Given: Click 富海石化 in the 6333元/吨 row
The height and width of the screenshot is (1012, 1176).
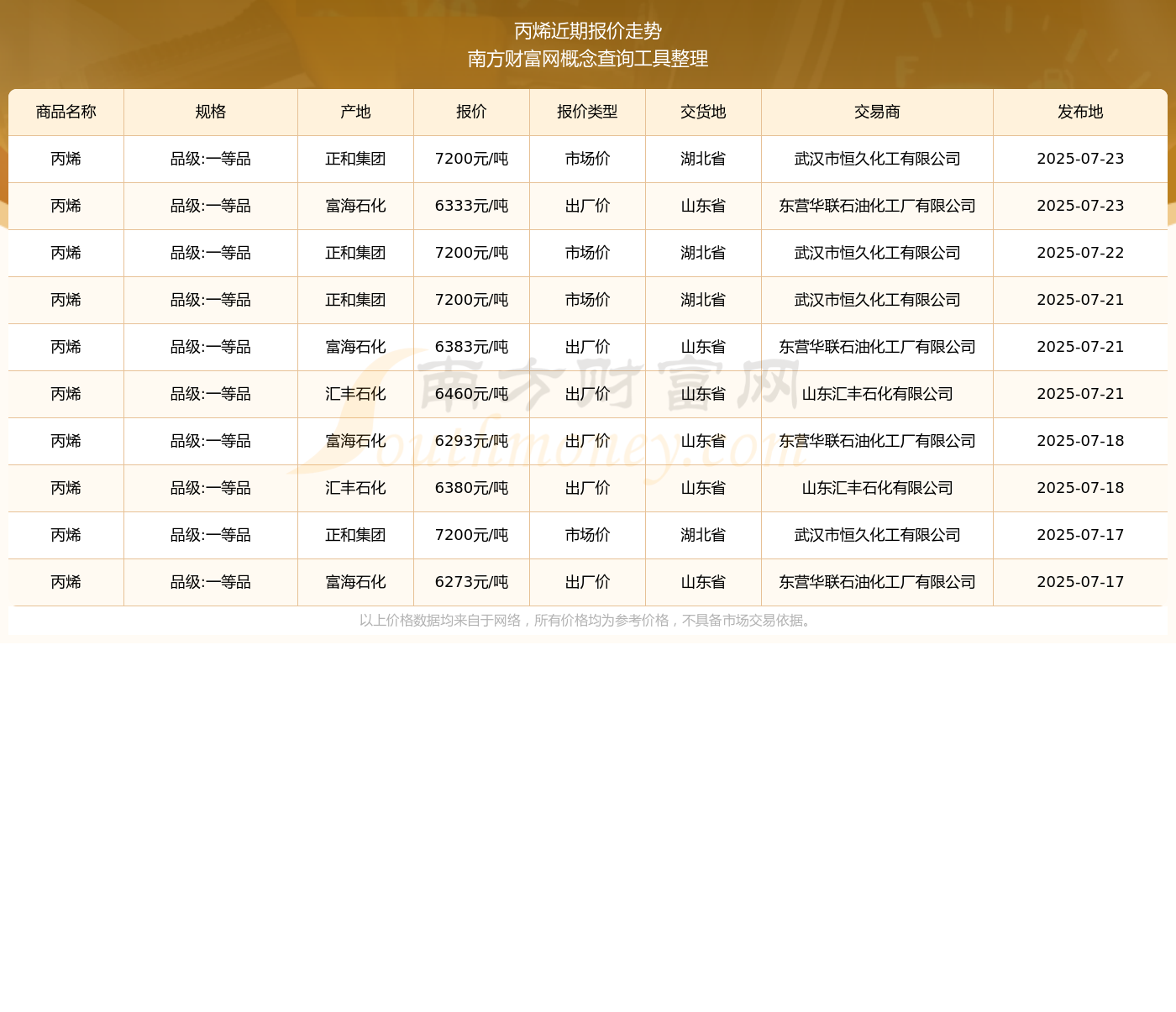Looking at the screenshot, I should point(355,206).
